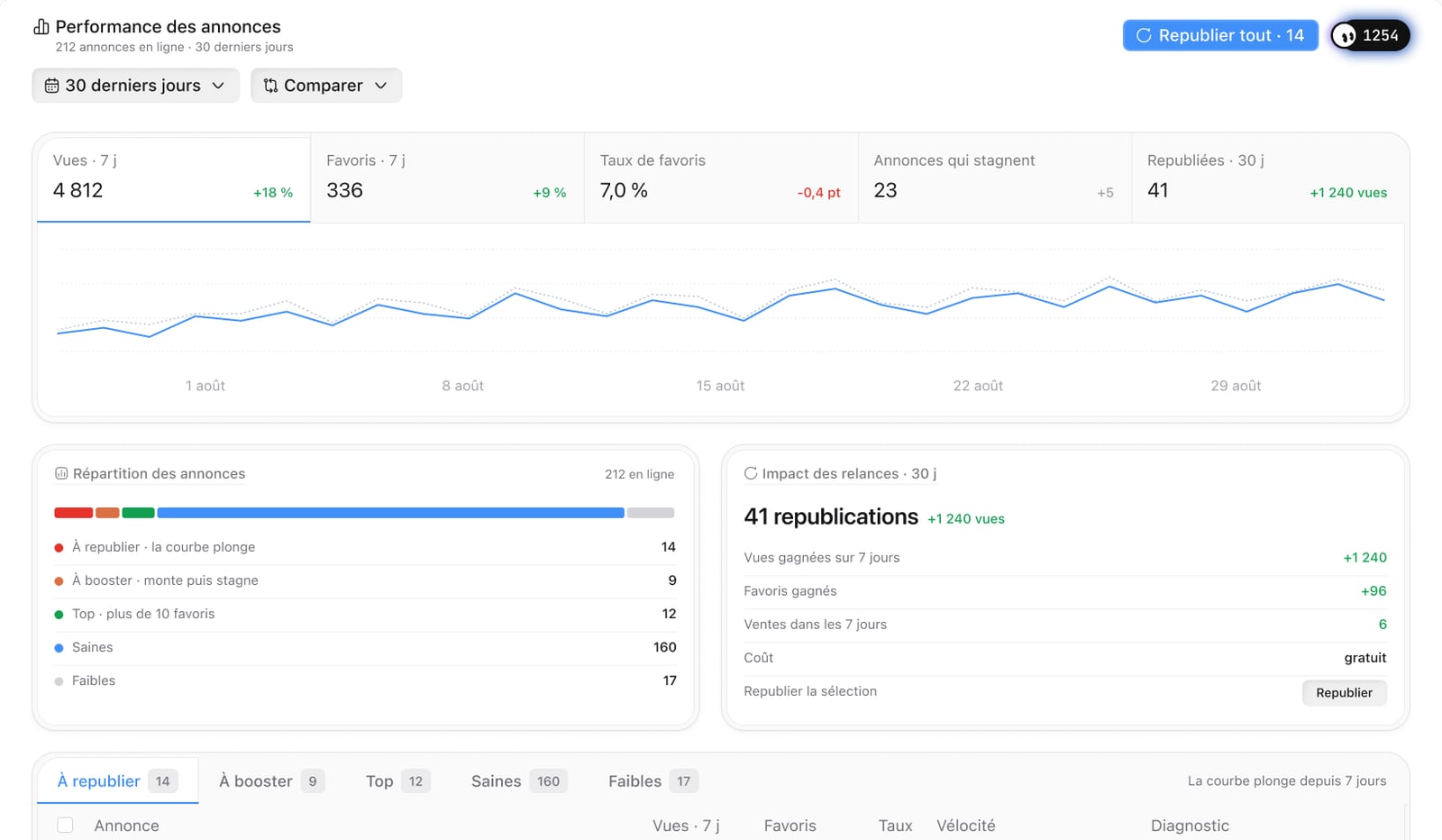Select the Taux de favoris metric card
Image resolution: width=1442 pixels, height=840 pixels.
(x=721, y=178)
